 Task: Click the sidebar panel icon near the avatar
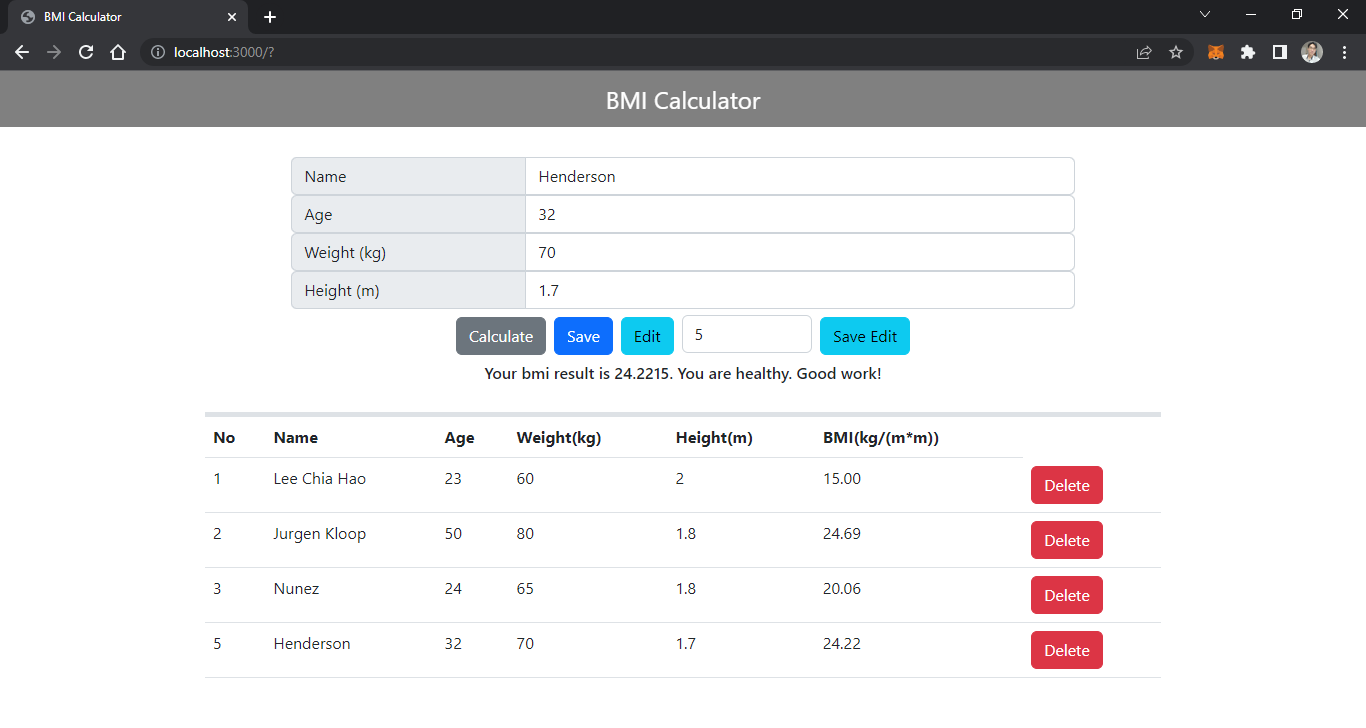1279,52
